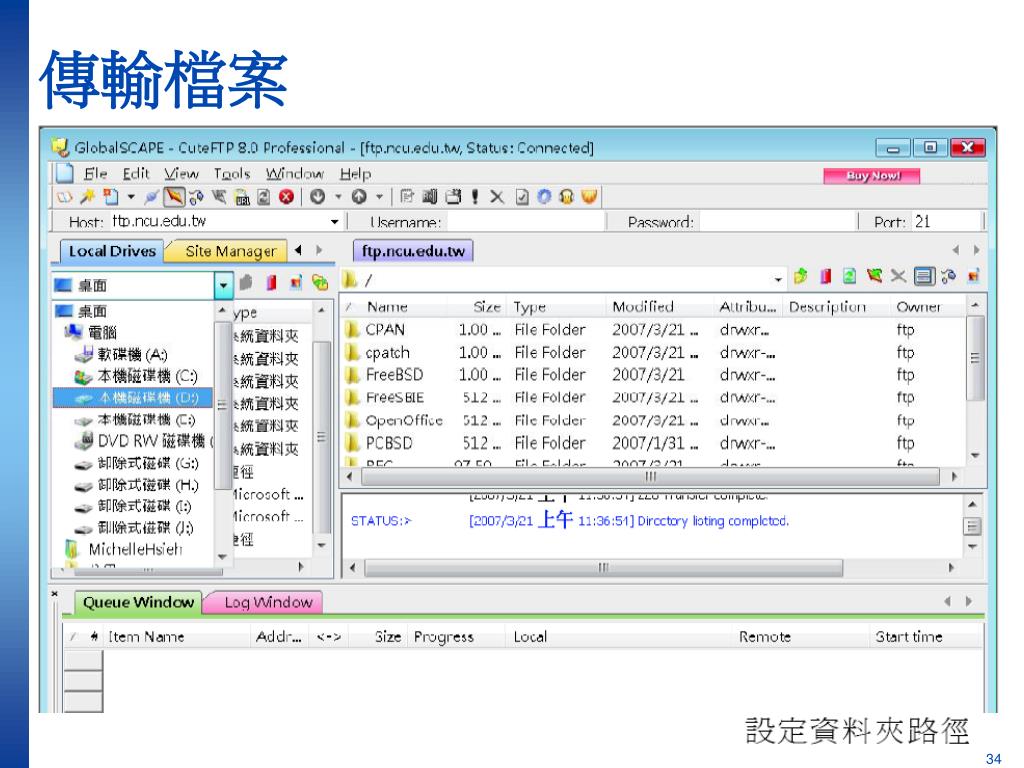Viewport: 1024px width, 768px height.
Task: Toggle remote pane list view button
Action: coord(923,276)
